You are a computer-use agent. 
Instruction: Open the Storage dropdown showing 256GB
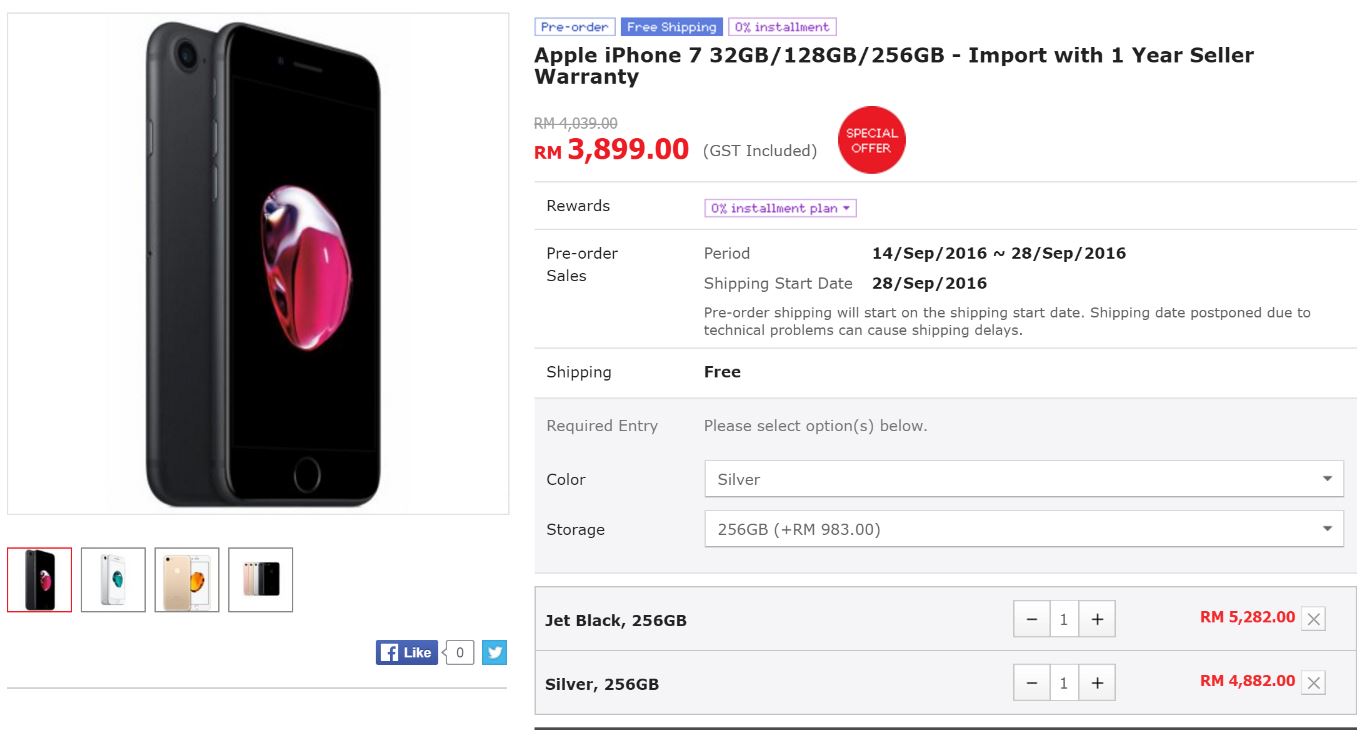click(x=1023, y=529)
